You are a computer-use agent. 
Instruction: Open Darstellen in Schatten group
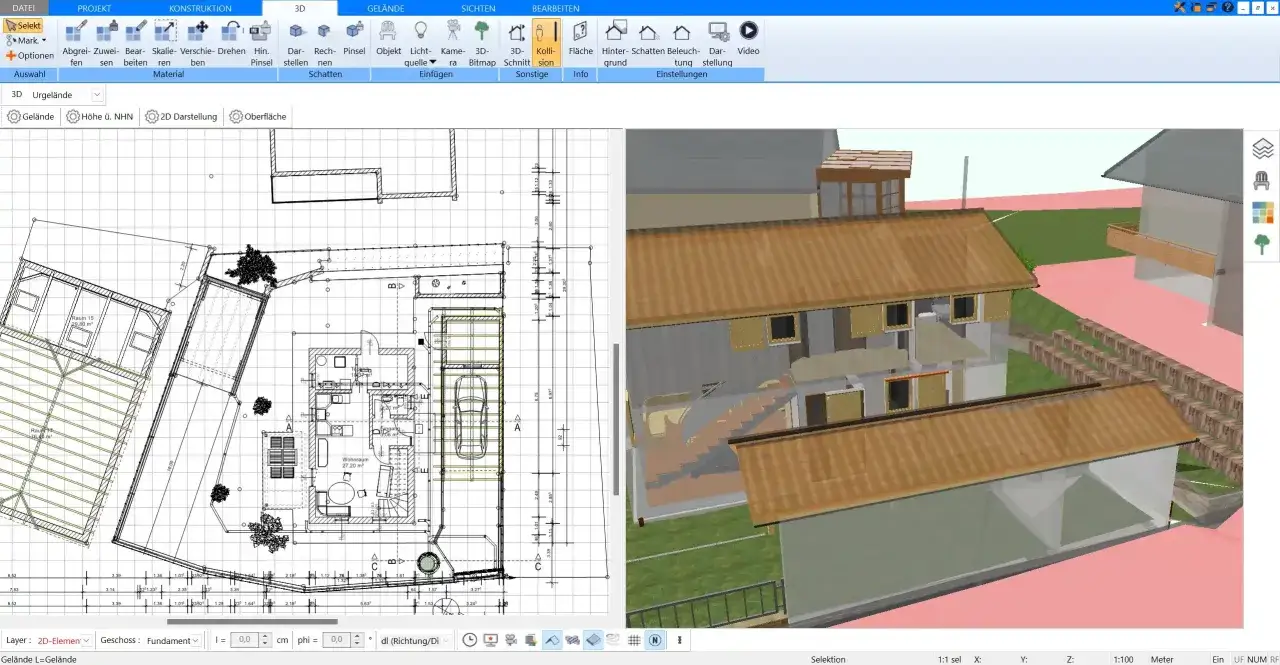pos(296,43)
